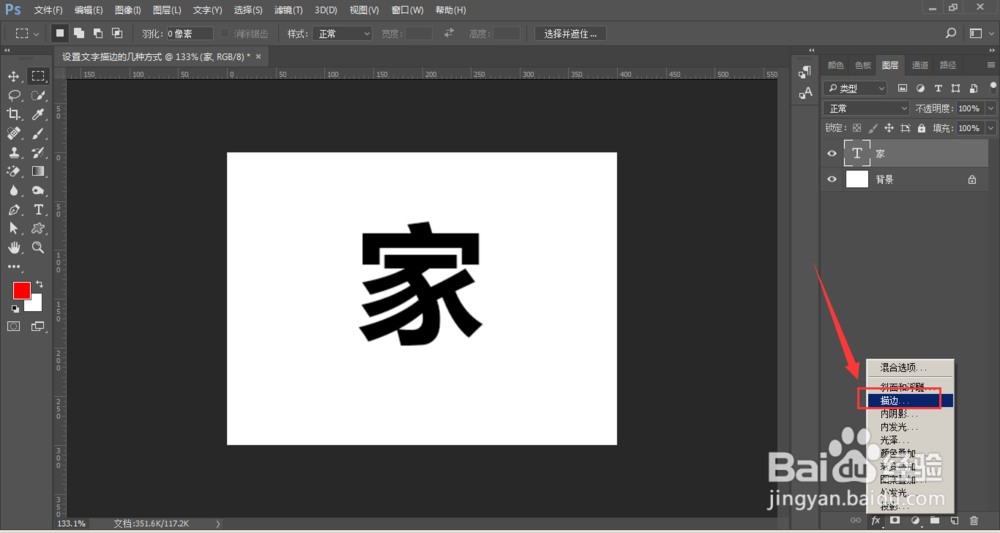
Task: Toggle filter for adjustment layers
Action: click(920, 88)
